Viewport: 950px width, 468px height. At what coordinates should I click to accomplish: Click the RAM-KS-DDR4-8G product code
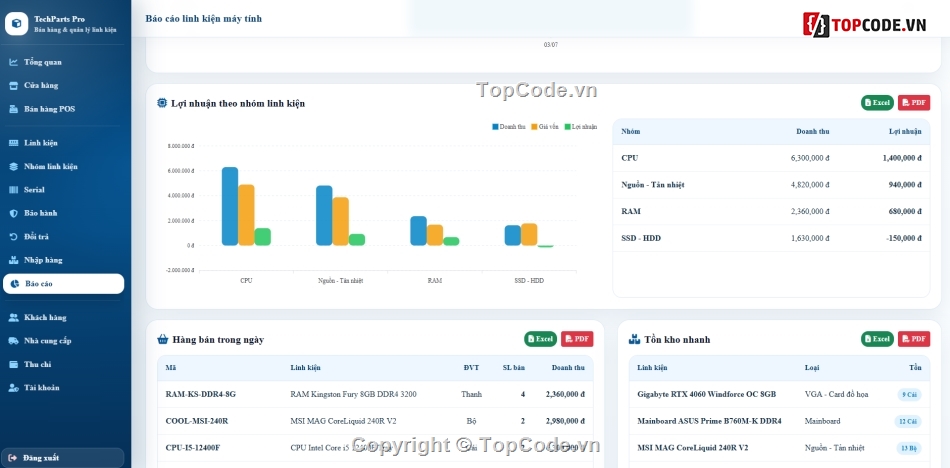[201, 394]
